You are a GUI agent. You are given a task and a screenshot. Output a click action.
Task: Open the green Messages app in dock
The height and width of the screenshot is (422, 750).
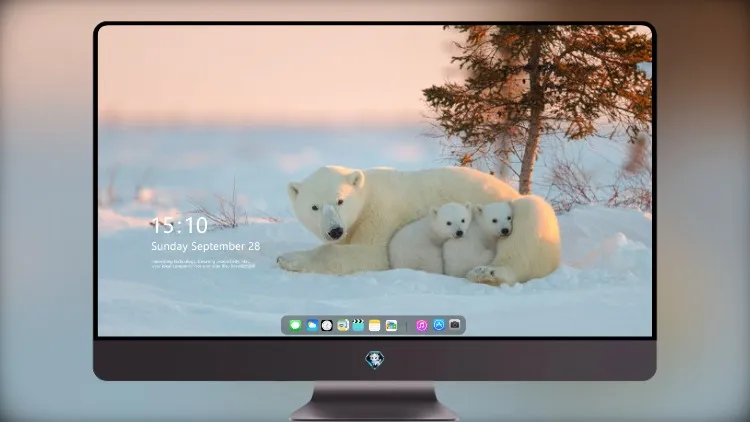(295, 325)
